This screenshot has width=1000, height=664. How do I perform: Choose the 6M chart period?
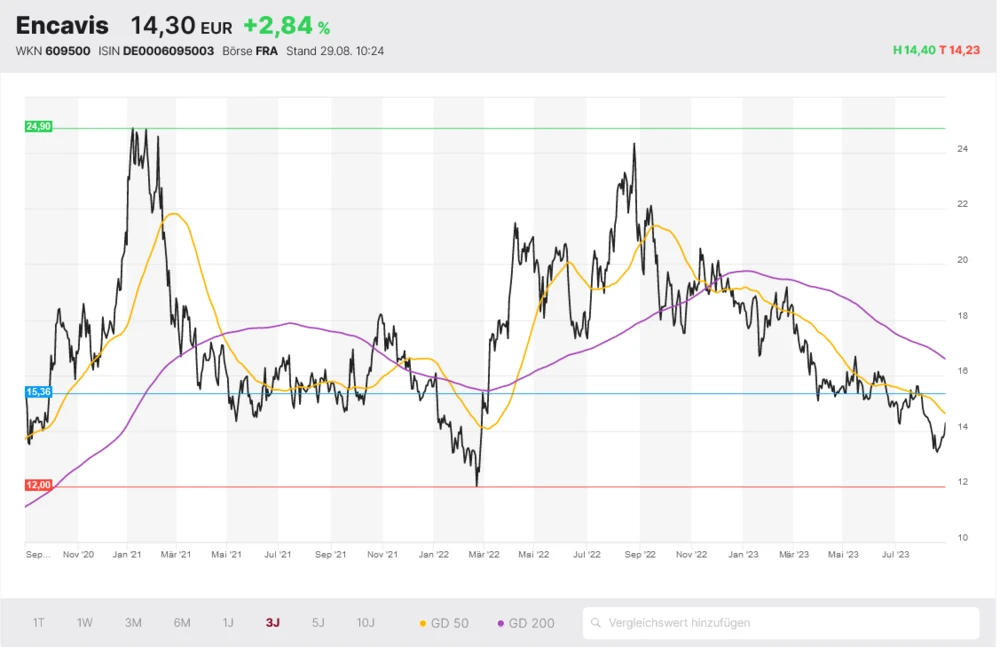pos(182,623)
